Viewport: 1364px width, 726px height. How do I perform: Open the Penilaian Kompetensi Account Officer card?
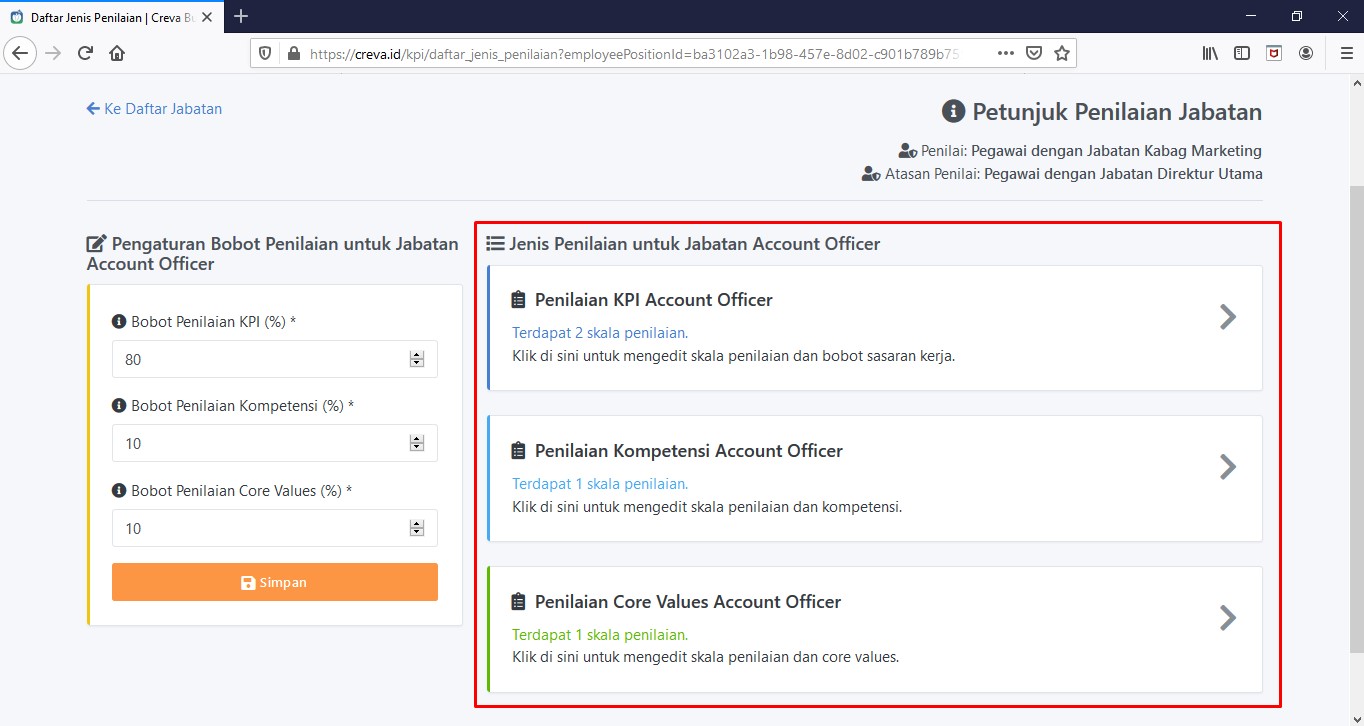point(875,479)
